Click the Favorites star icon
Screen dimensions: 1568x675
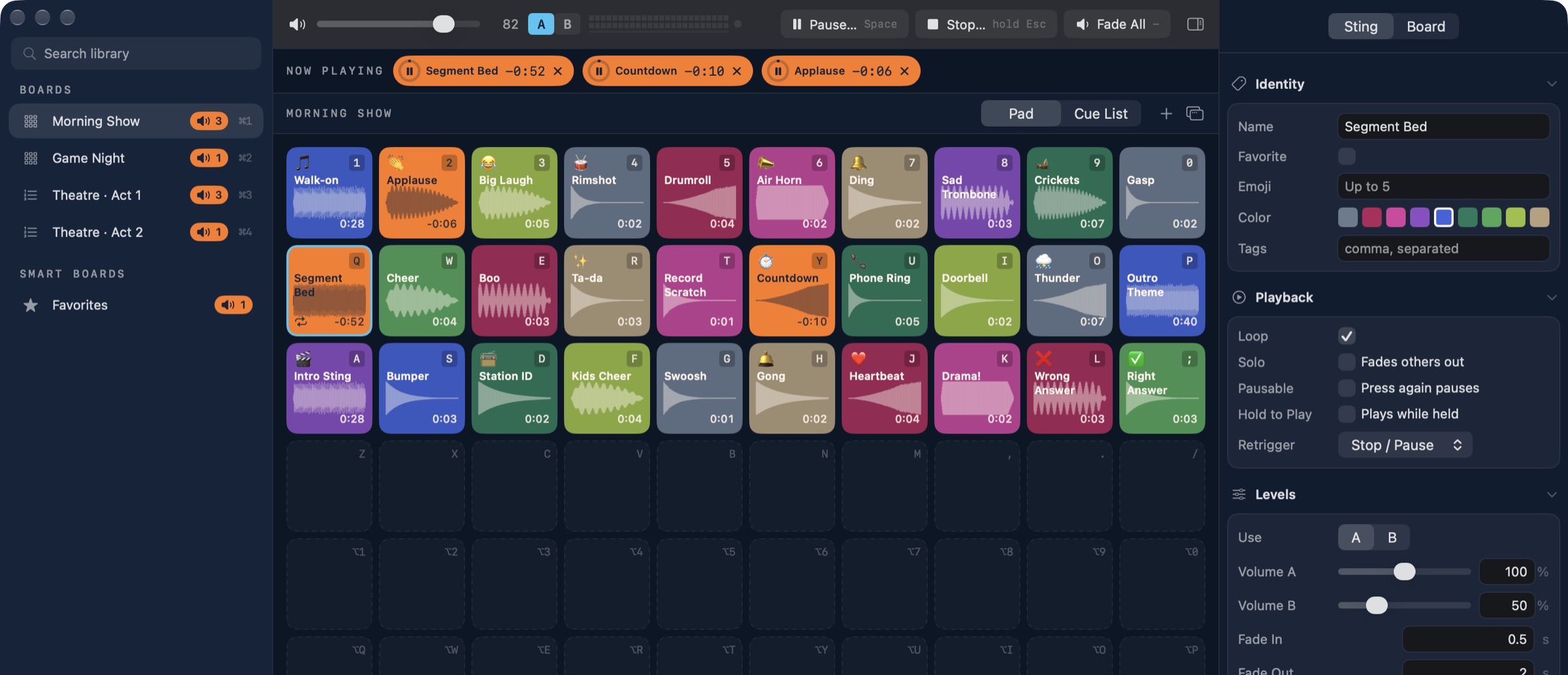click(x=31, y=305)
